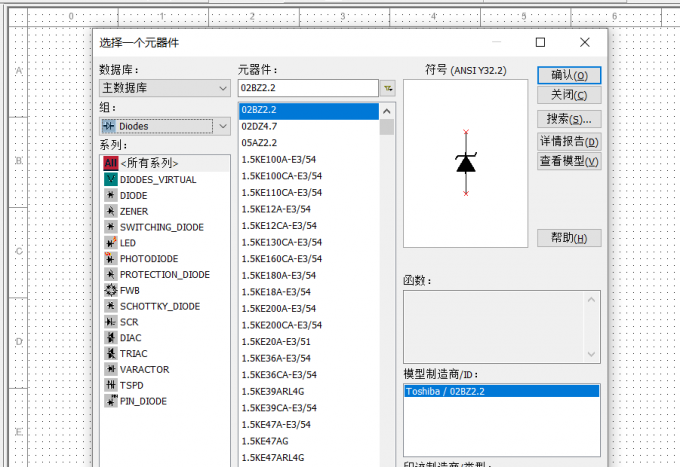Select component 02DZ4.7
This screenshot has width=680, height=467.
tap(259, 127)
